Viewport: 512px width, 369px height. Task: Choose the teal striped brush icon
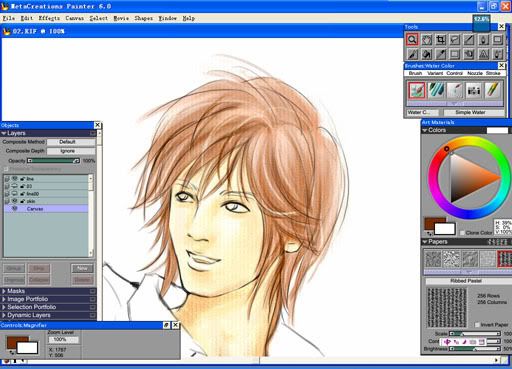click(x=436, y=90)
